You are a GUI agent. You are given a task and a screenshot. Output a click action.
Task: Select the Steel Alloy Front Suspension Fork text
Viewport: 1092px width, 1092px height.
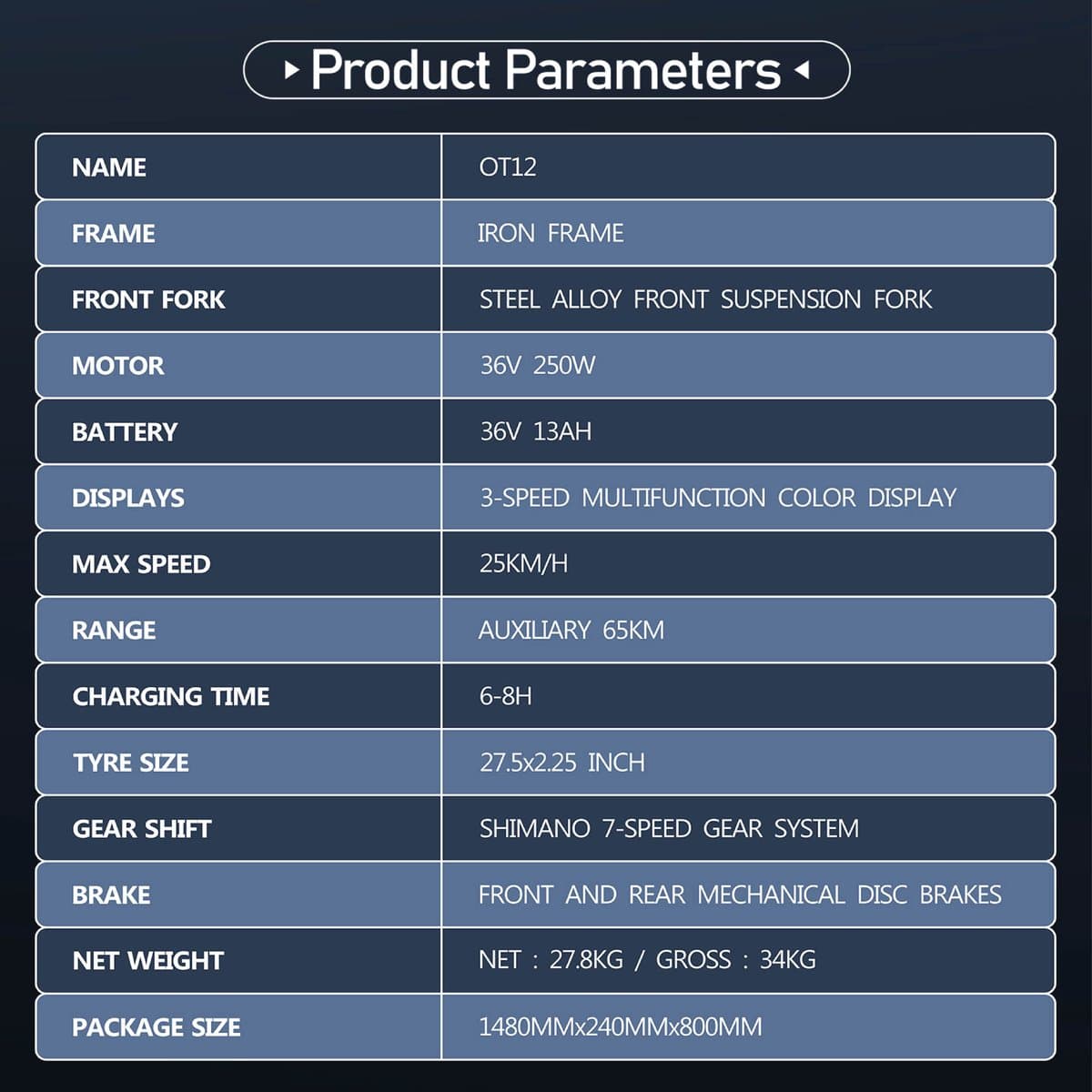705,299
